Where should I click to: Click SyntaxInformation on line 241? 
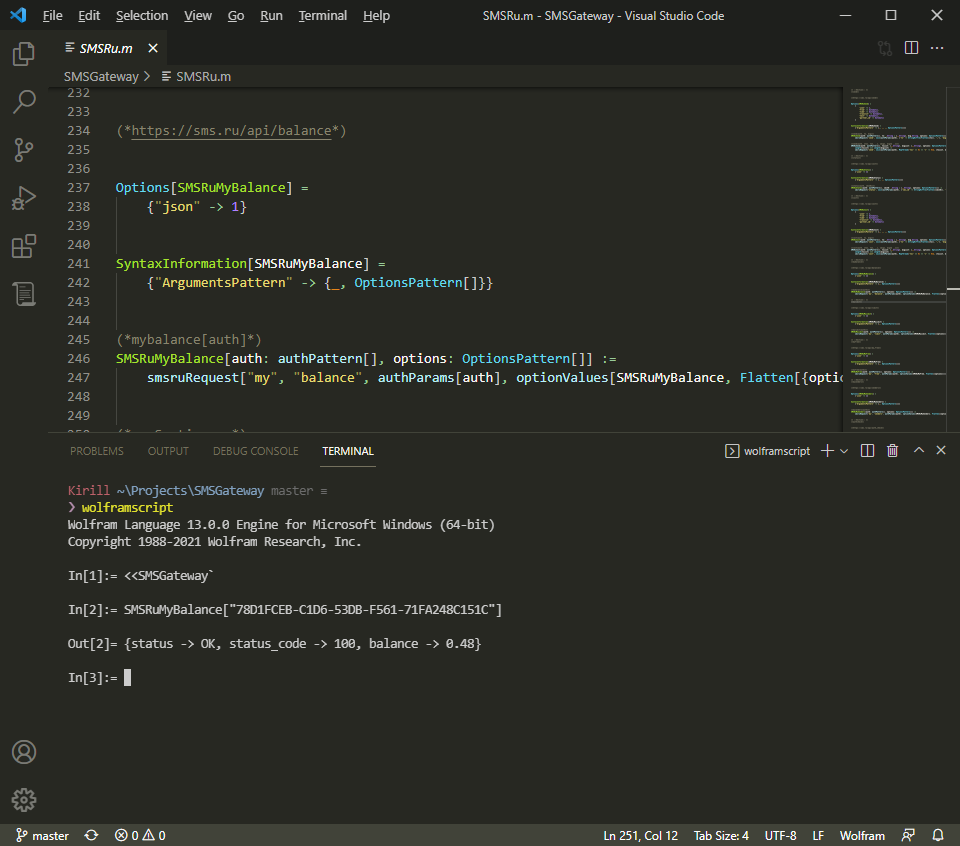181,264
